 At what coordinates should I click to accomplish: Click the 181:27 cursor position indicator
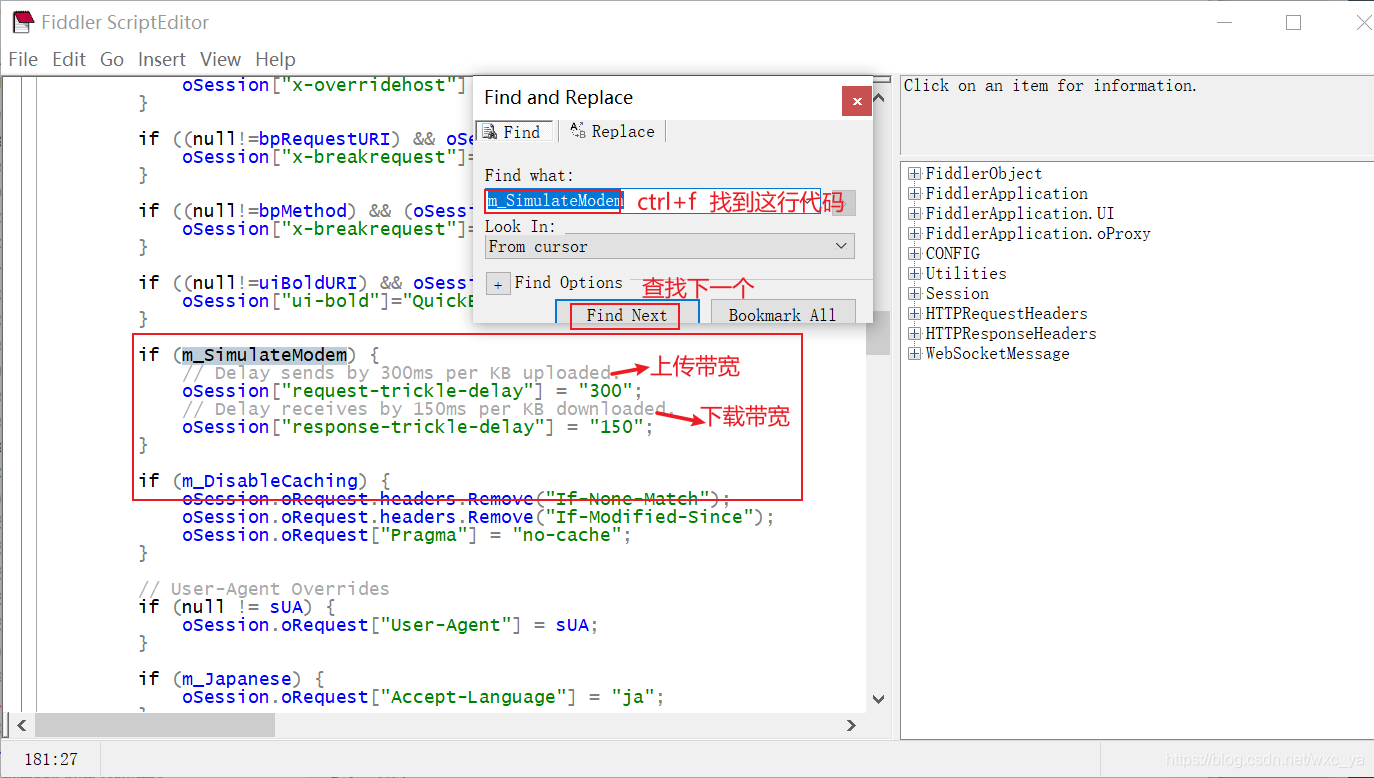click(x=51, y=760)
